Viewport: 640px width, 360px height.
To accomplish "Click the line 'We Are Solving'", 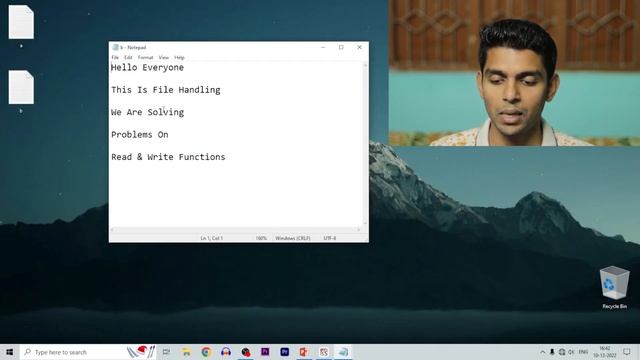I will pos(147,112).
